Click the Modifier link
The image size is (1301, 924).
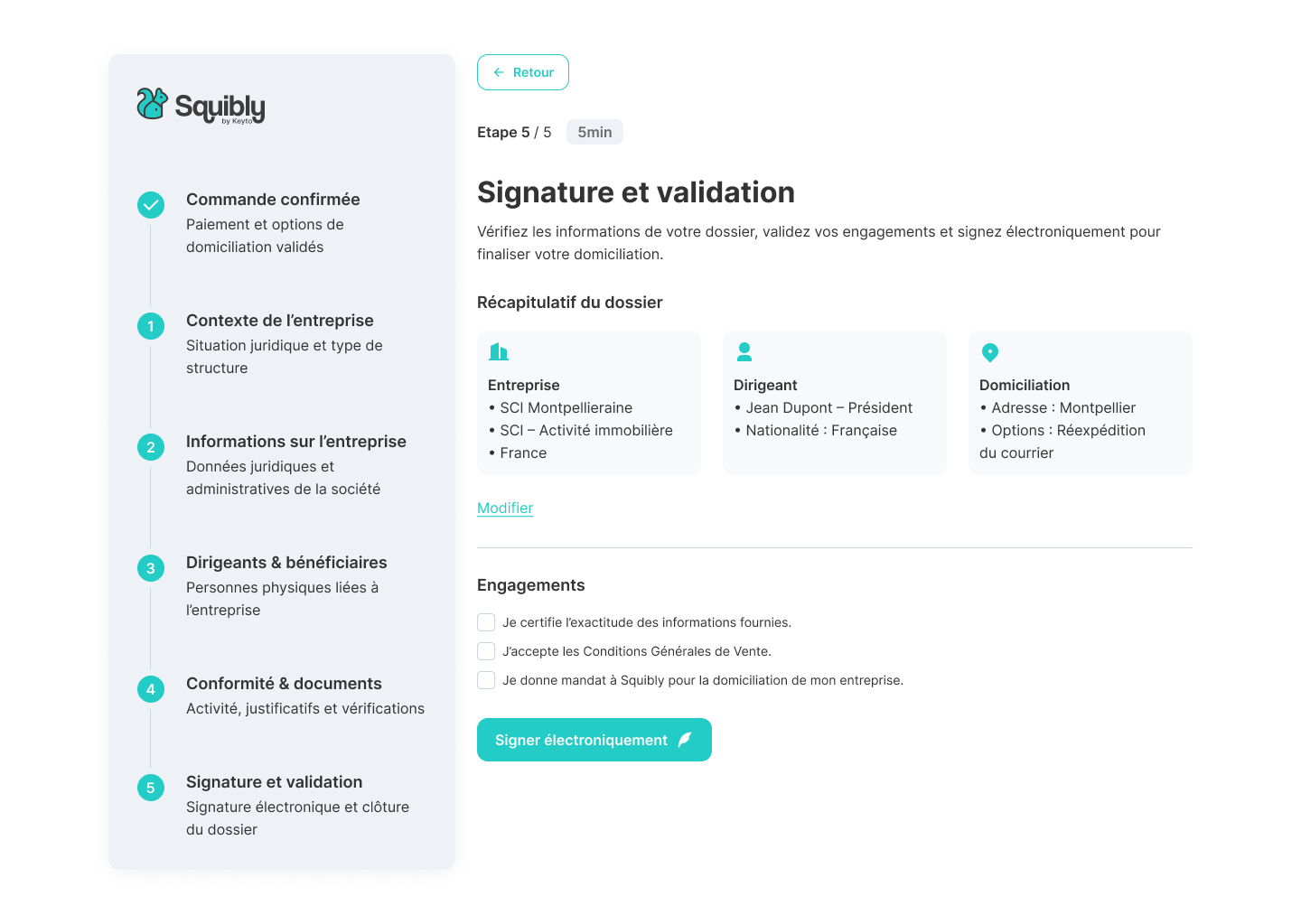click(x=505, y=508)
